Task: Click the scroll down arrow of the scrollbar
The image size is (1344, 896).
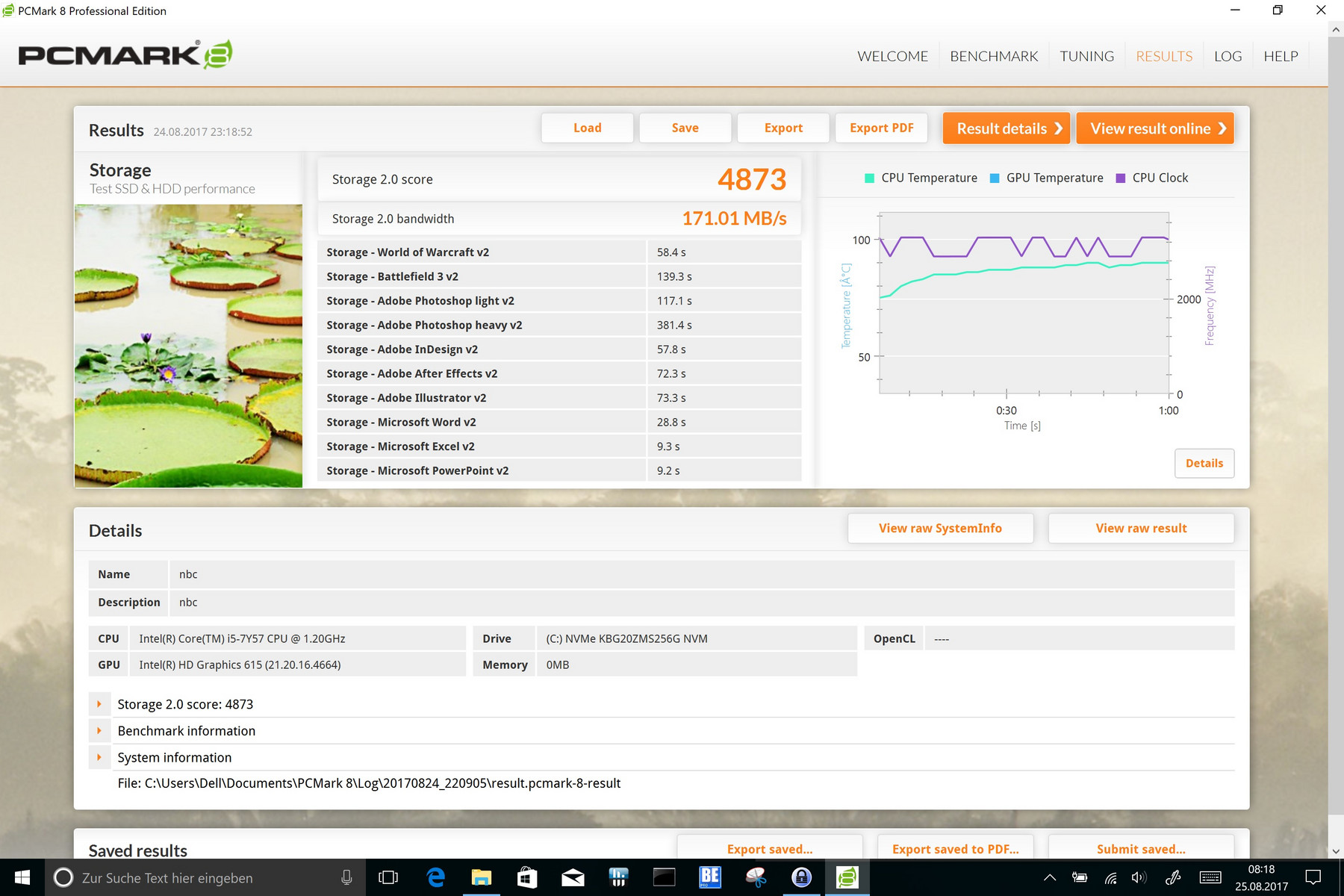Action: pyautogui.click(x=1336, y=850)
